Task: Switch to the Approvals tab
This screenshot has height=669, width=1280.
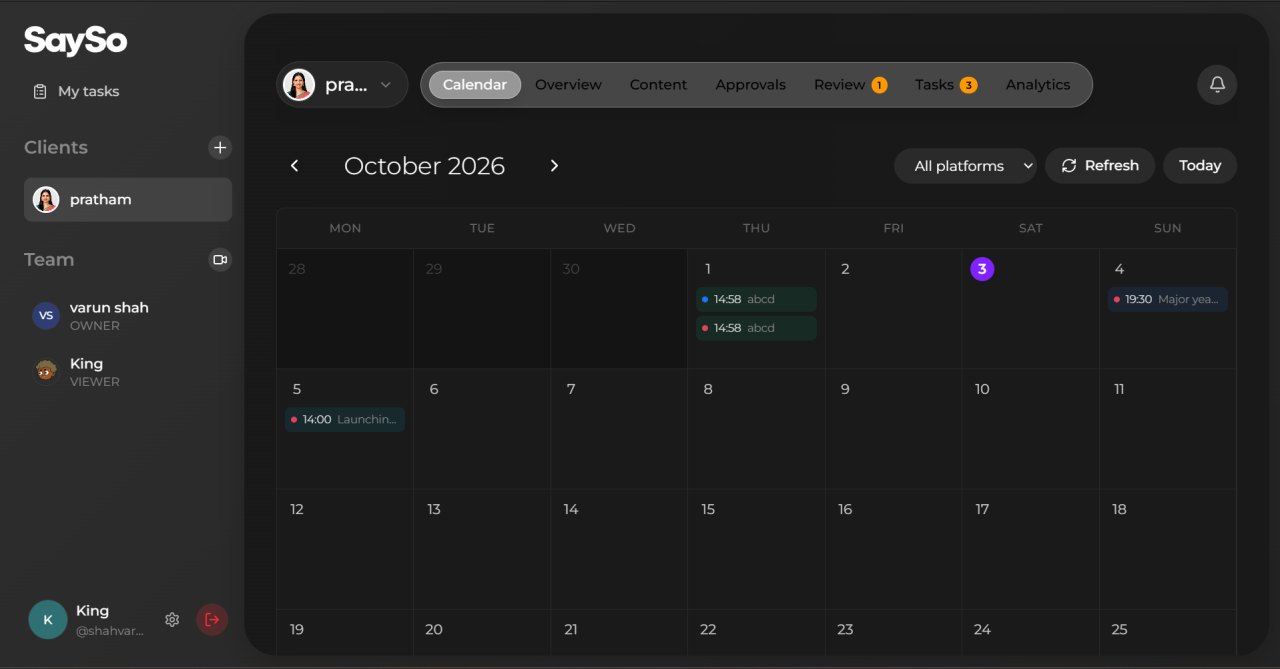Action: (750, 85)
